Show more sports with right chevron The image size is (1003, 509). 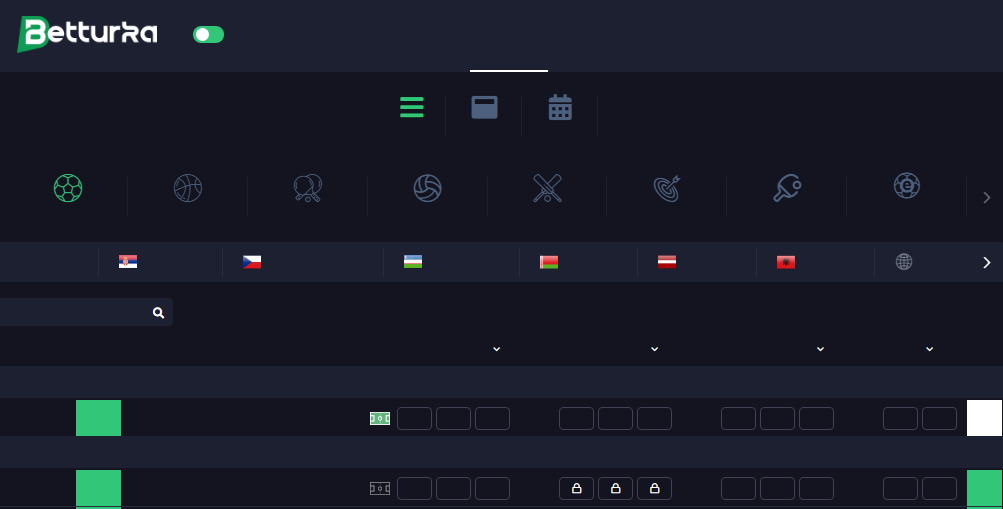click(986, 198)
